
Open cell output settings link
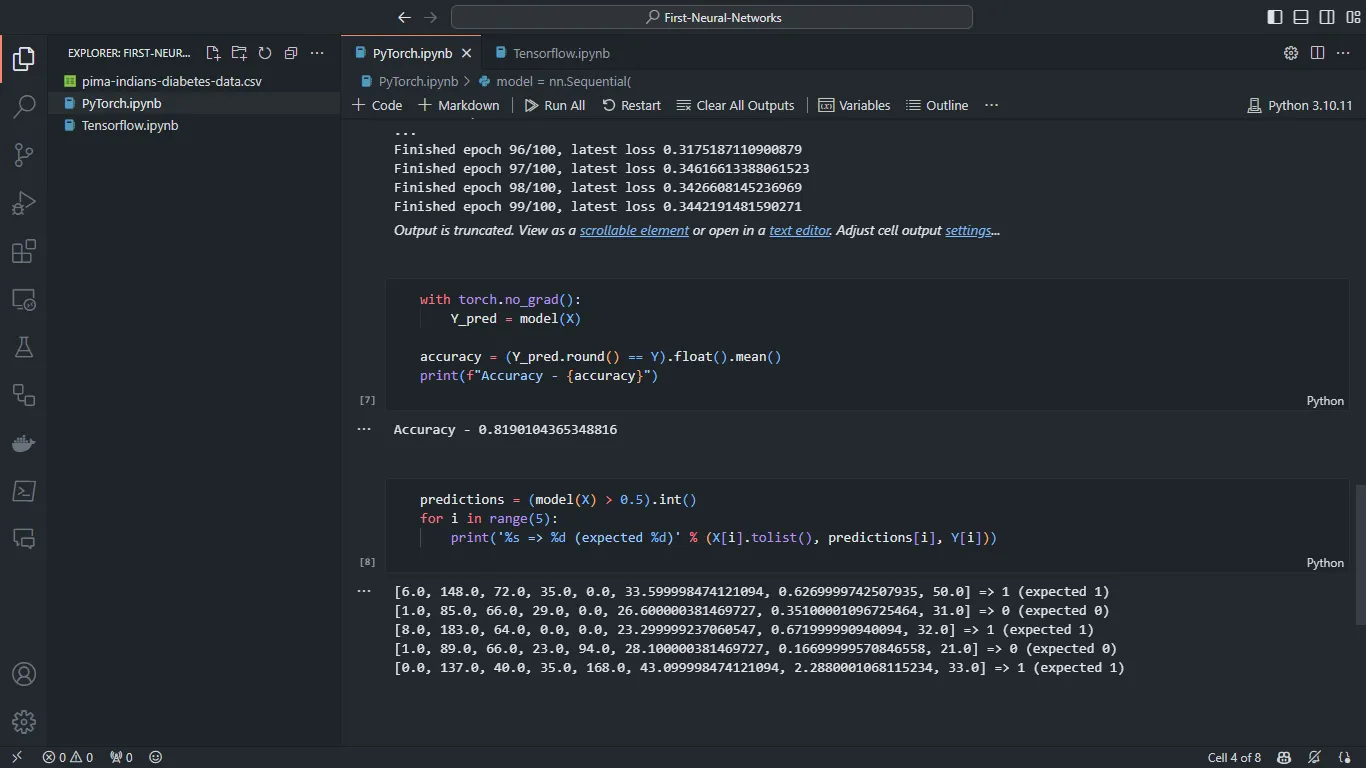coord(968,230)
